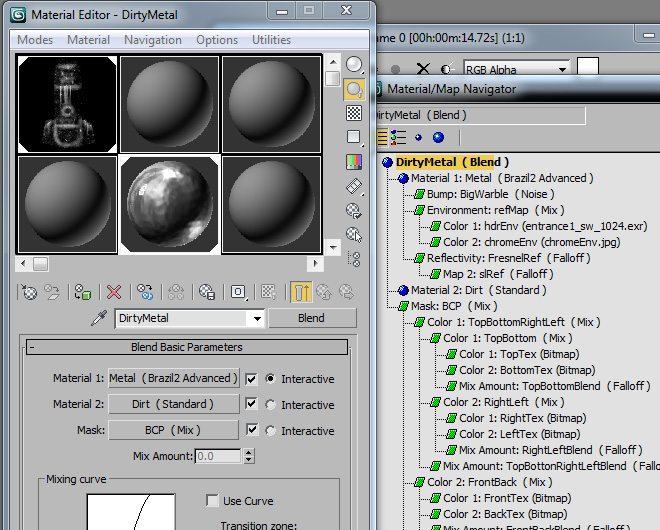This screenshot has width=660, height=530.
Task: Select Mask Interactive radio button
Action: pos(270,431)
